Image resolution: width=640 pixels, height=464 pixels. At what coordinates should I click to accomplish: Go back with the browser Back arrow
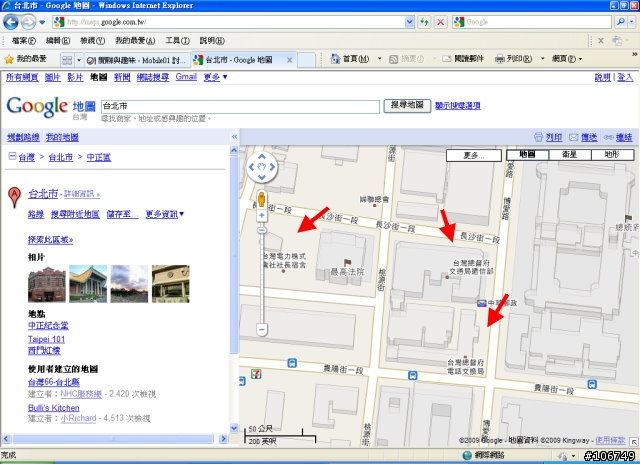11,22
